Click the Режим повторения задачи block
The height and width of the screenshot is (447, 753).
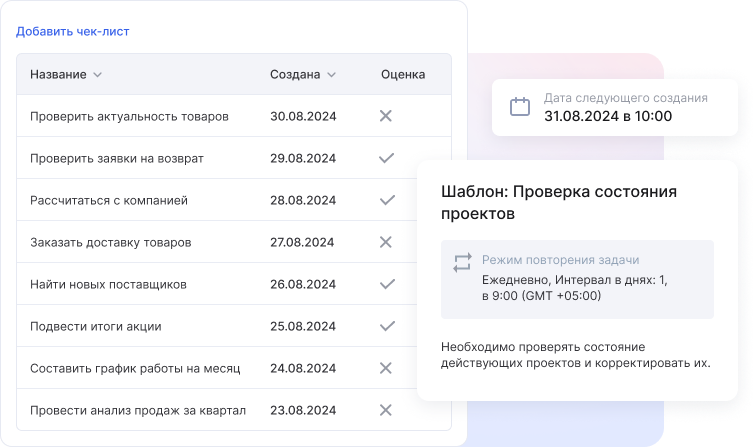click(577, 279)
